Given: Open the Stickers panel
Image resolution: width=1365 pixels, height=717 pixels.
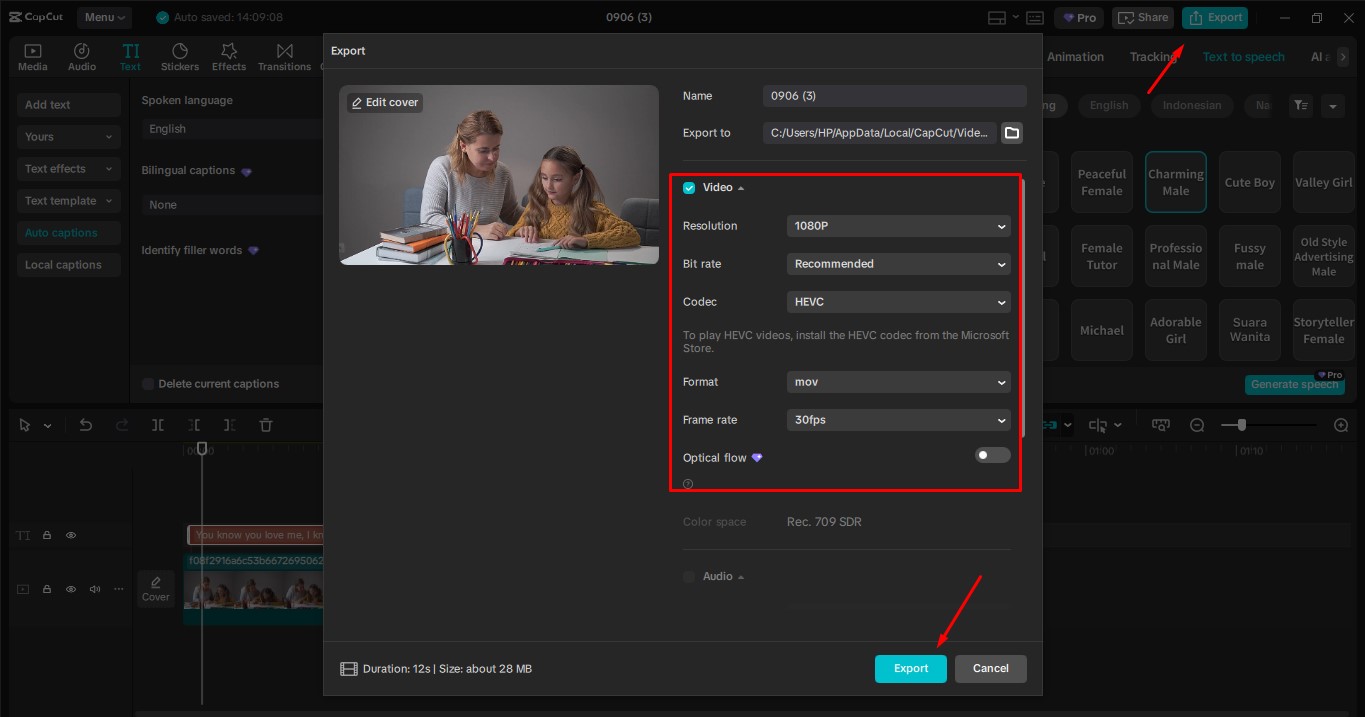Looking at the screenshot, I should pyautogui.click(x=180, y=55).
